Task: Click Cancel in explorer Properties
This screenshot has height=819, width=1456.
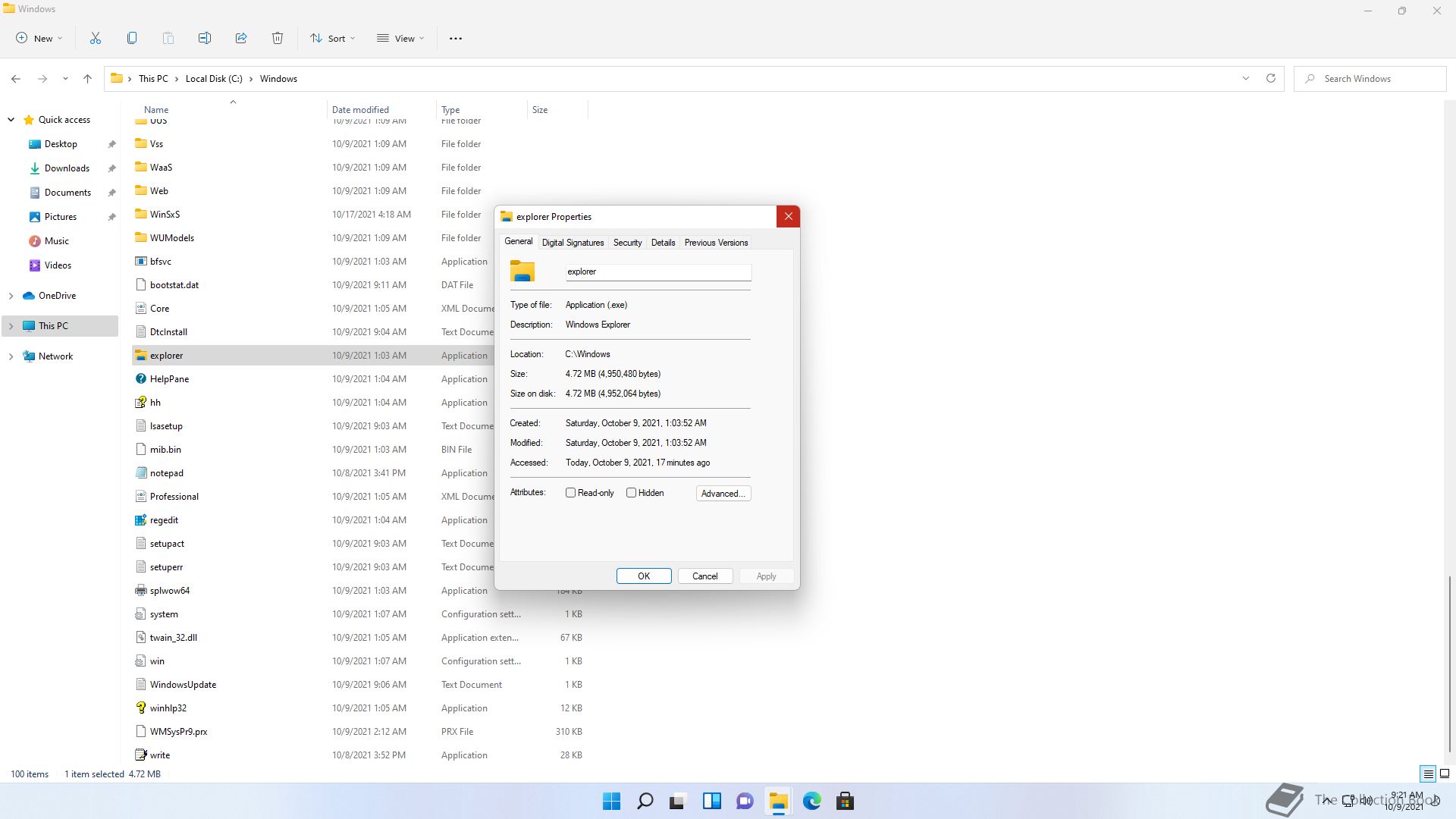Action: point(704,576)
